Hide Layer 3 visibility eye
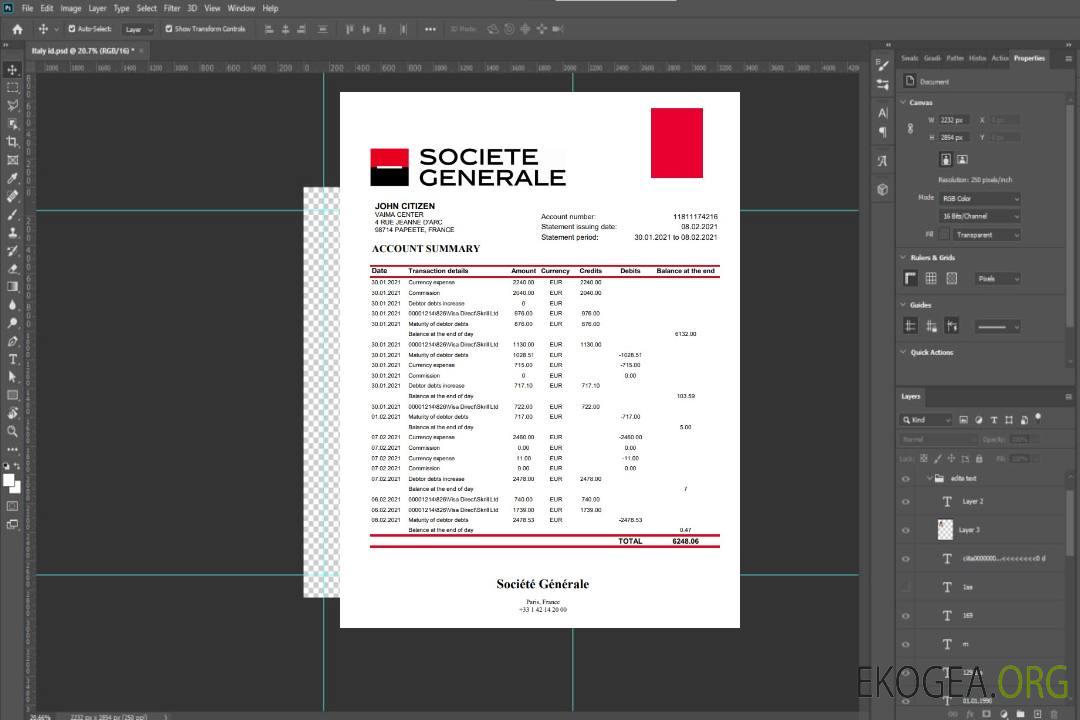1080x720 pixels. point(906,531)
